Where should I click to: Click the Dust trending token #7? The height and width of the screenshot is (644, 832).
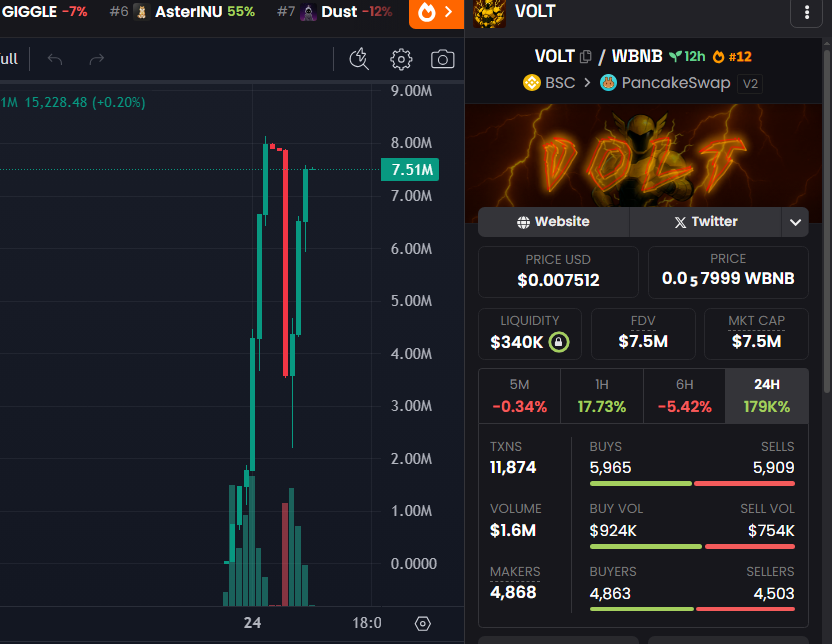pyautogui.click(x=334, y=12)
